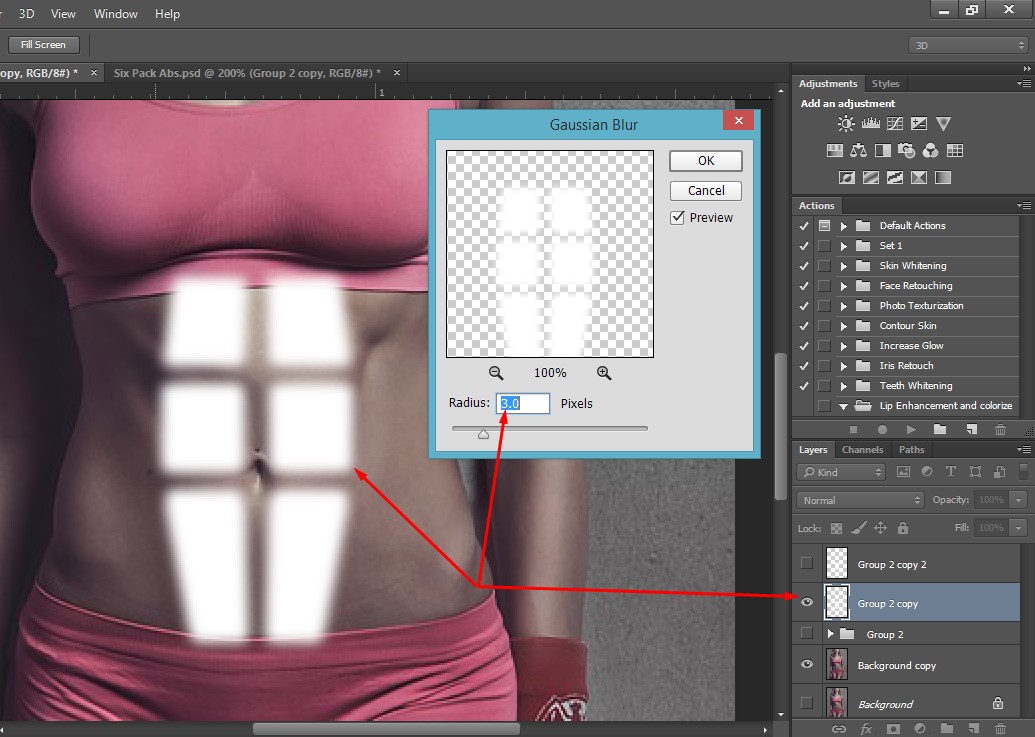This screenshot has height=737, width=1035.
Task: Uncheck the Preview checkbox
Action: pos(678,217)
